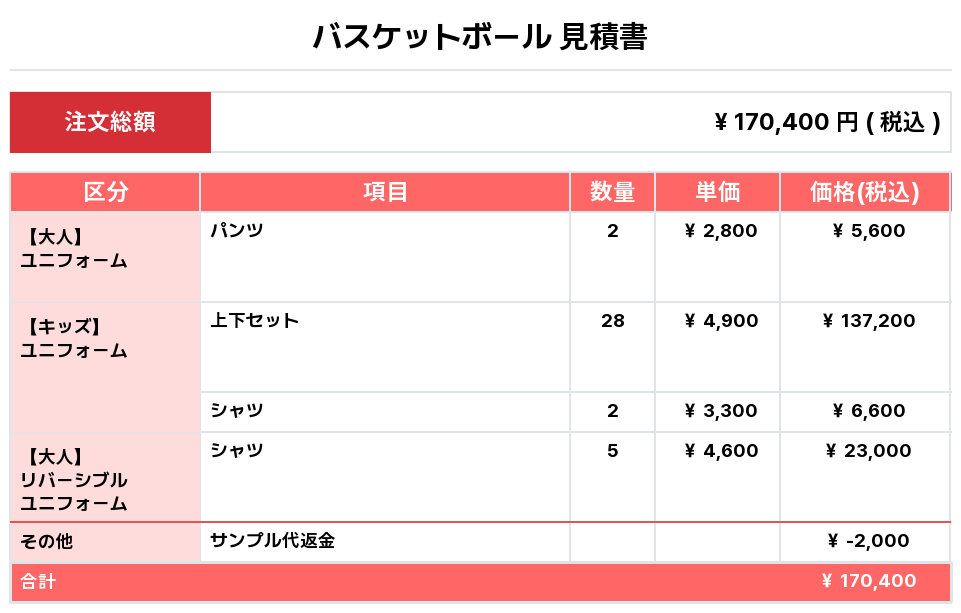Select the 価格(税込) column header
The height and width of the screenshot is (613, 961).
pyautogui.click(x=864, y=192)
